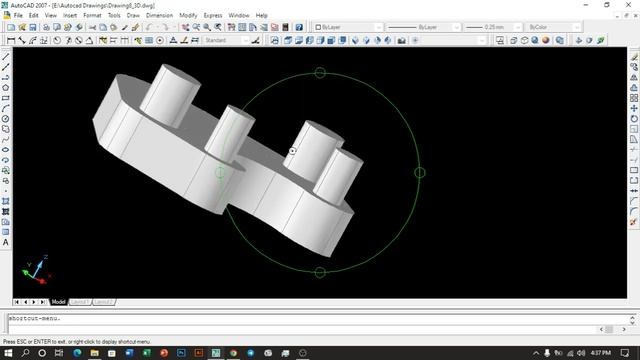Open the linetype ByLayer dropdown
This screenshot has width=640, height=360.
point(423,27)
